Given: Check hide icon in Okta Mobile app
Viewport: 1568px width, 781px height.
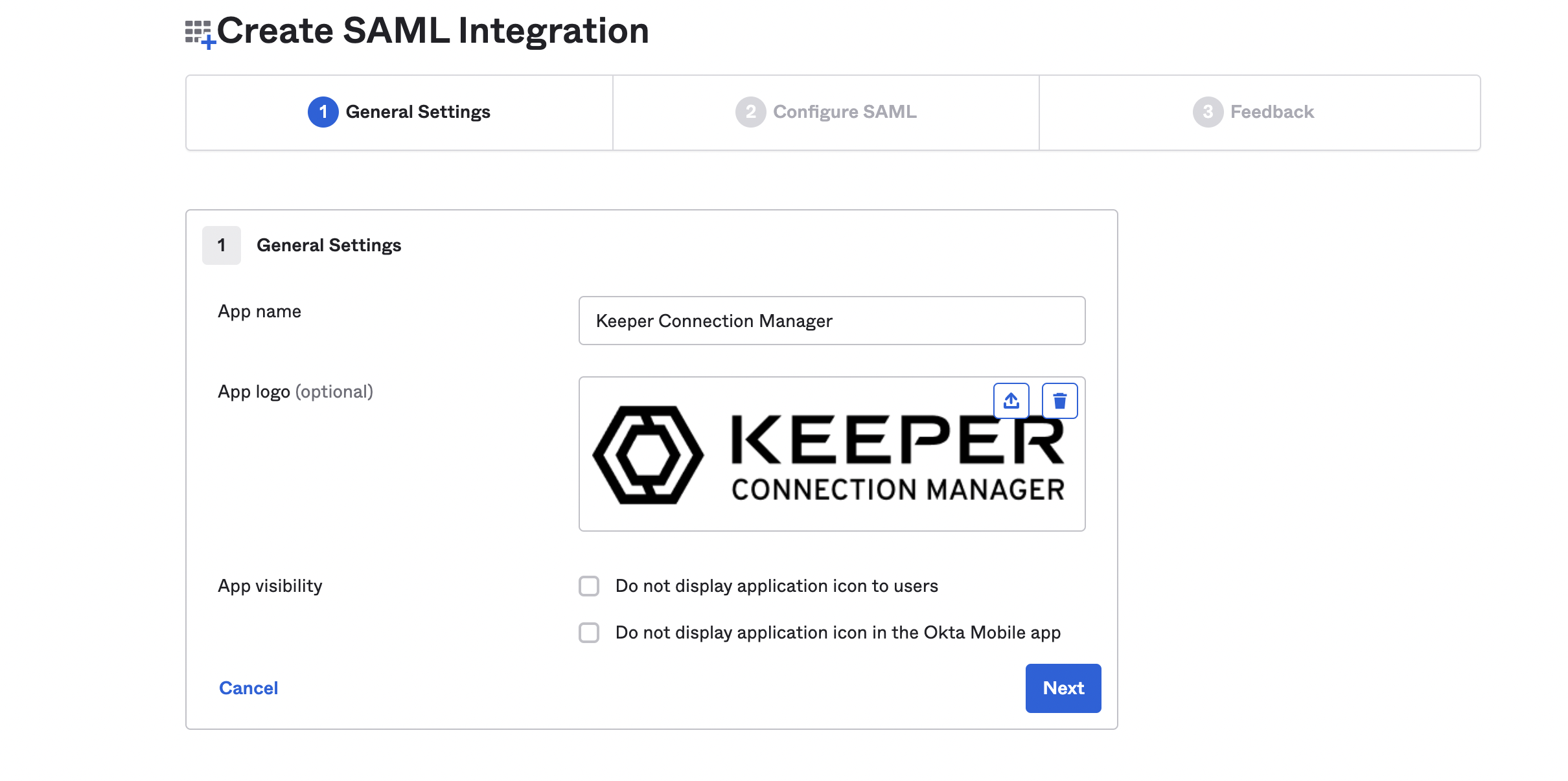Looking at the screenshot, I should (589, 633).
